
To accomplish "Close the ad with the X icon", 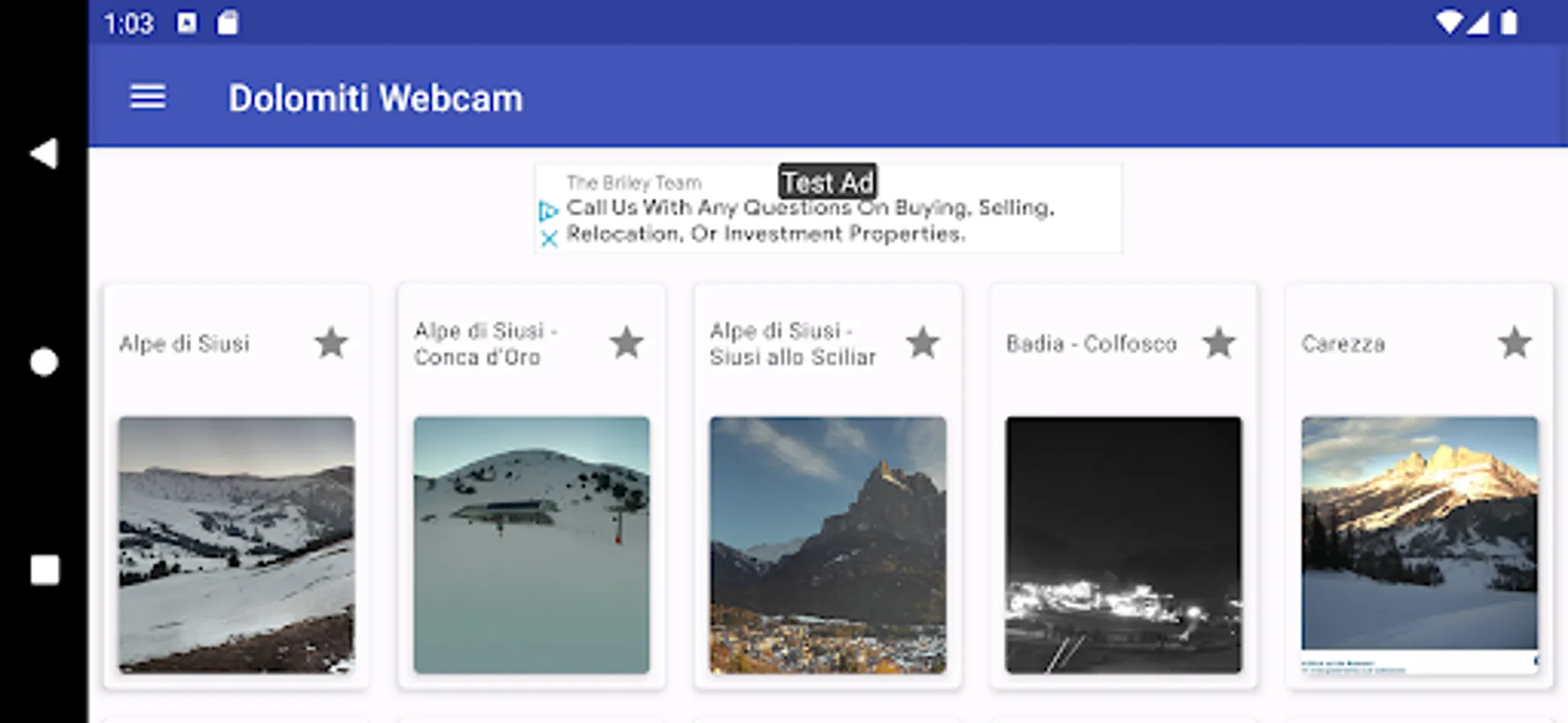I will point(549,239).
